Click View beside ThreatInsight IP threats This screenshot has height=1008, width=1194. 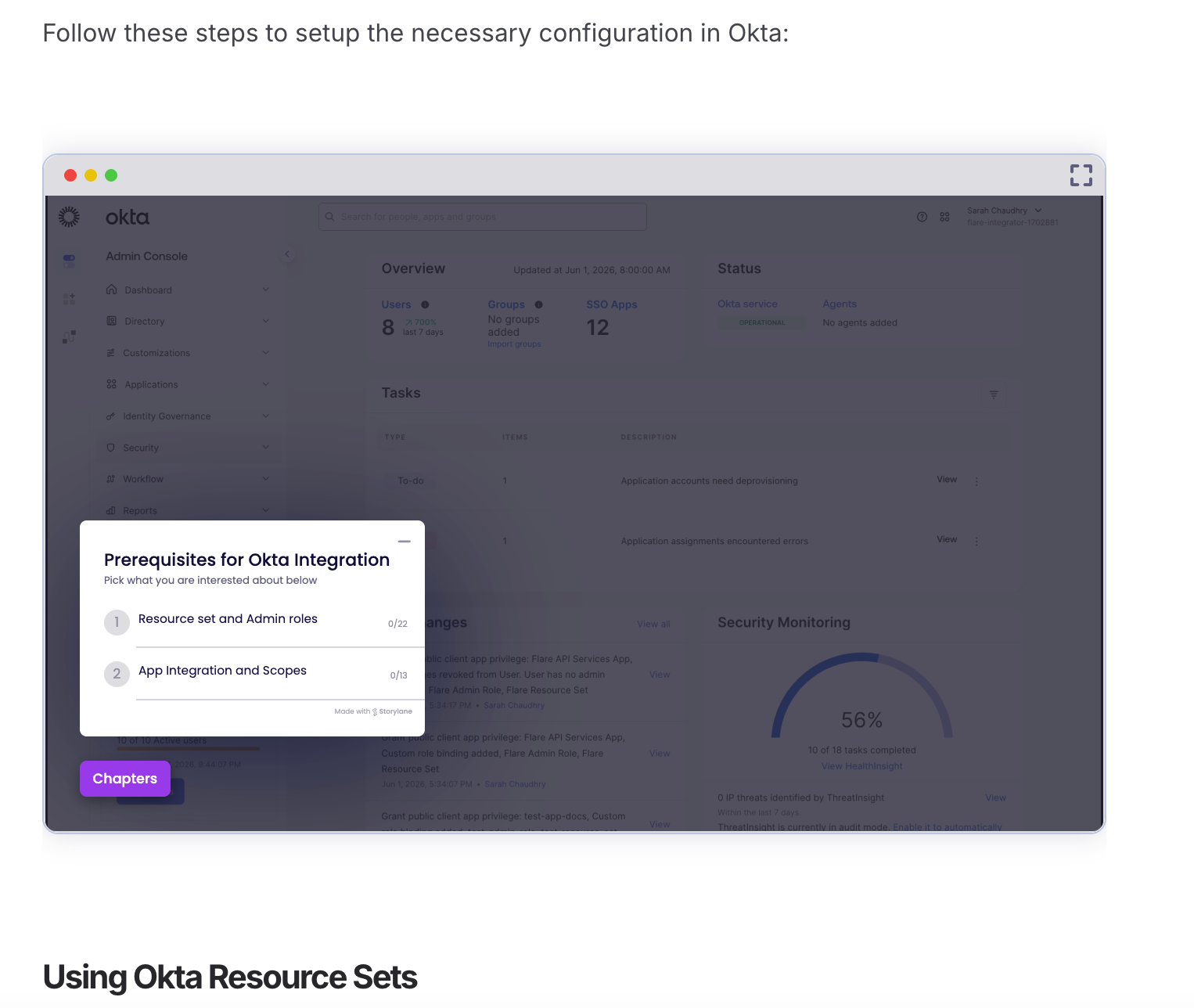[995, 797]
